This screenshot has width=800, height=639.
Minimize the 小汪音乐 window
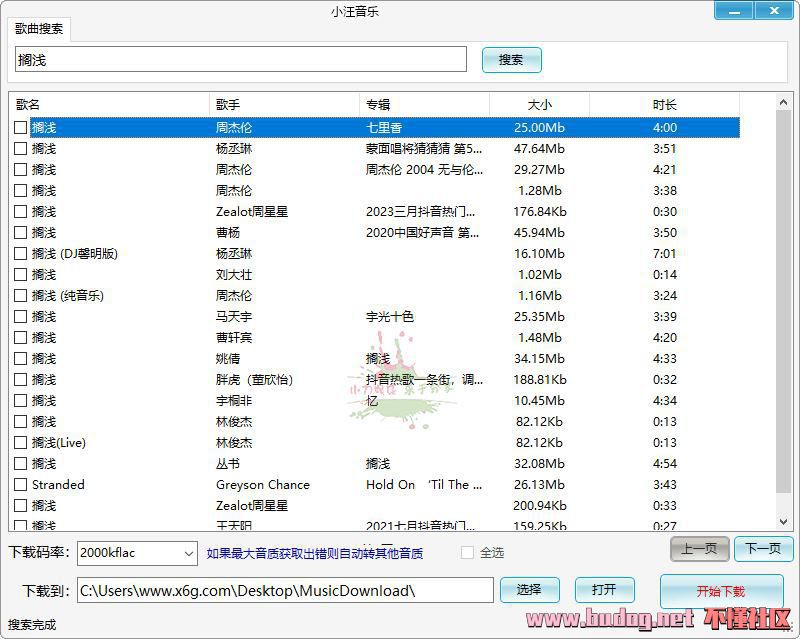pos(733,11)
